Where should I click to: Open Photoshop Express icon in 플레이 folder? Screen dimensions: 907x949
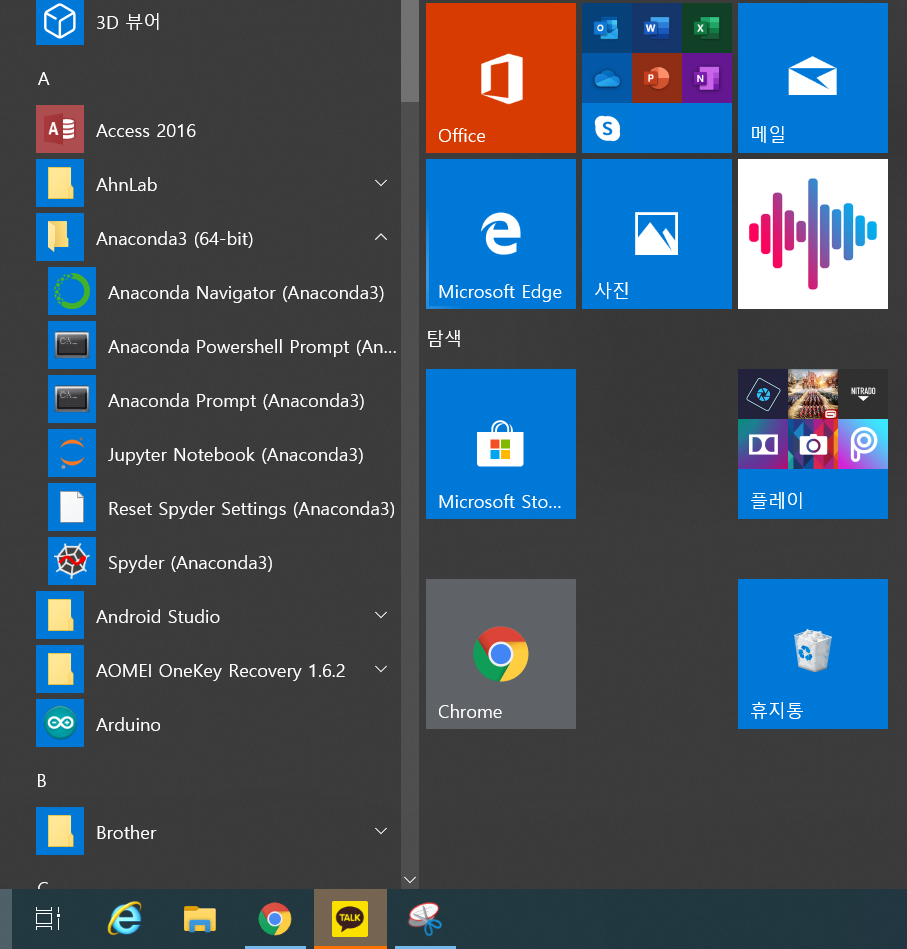(x=763, y=394)
